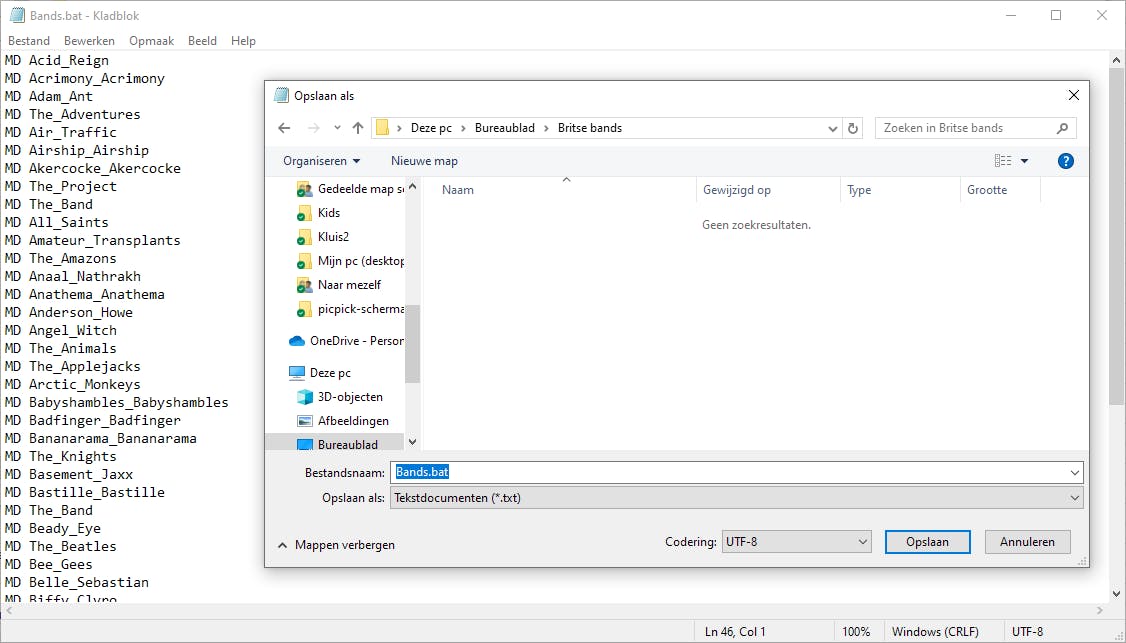Expand the Bestandsnaam history dropdown
Viewport: 1126px width, 643px height.
(1074, 473)
